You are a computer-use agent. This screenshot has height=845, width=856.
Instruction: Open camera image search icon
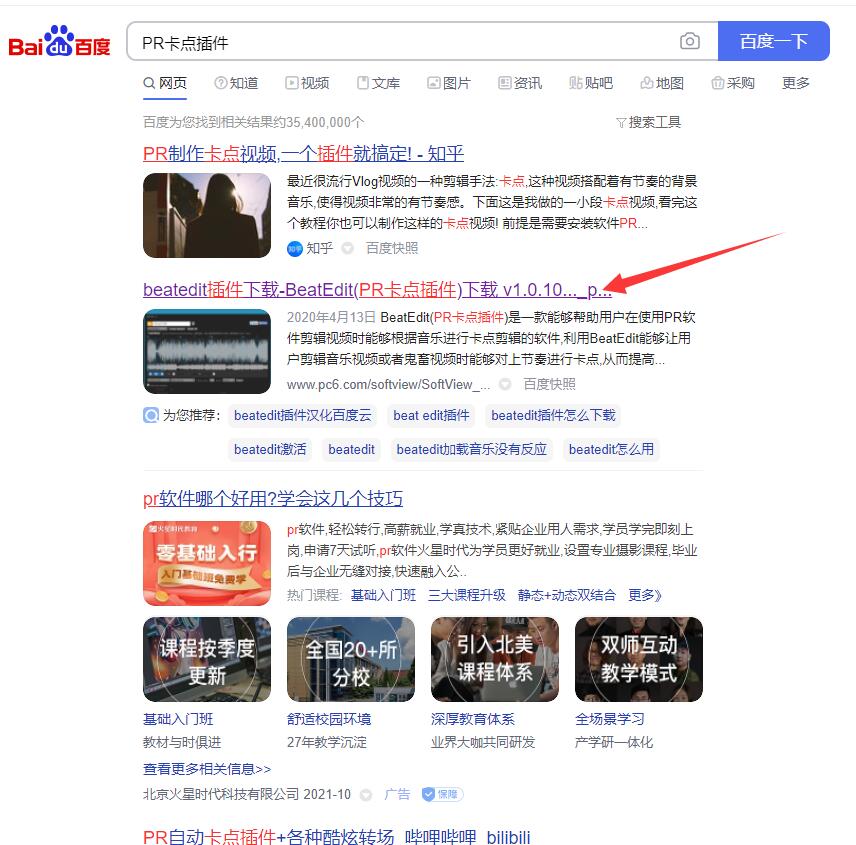689,41
